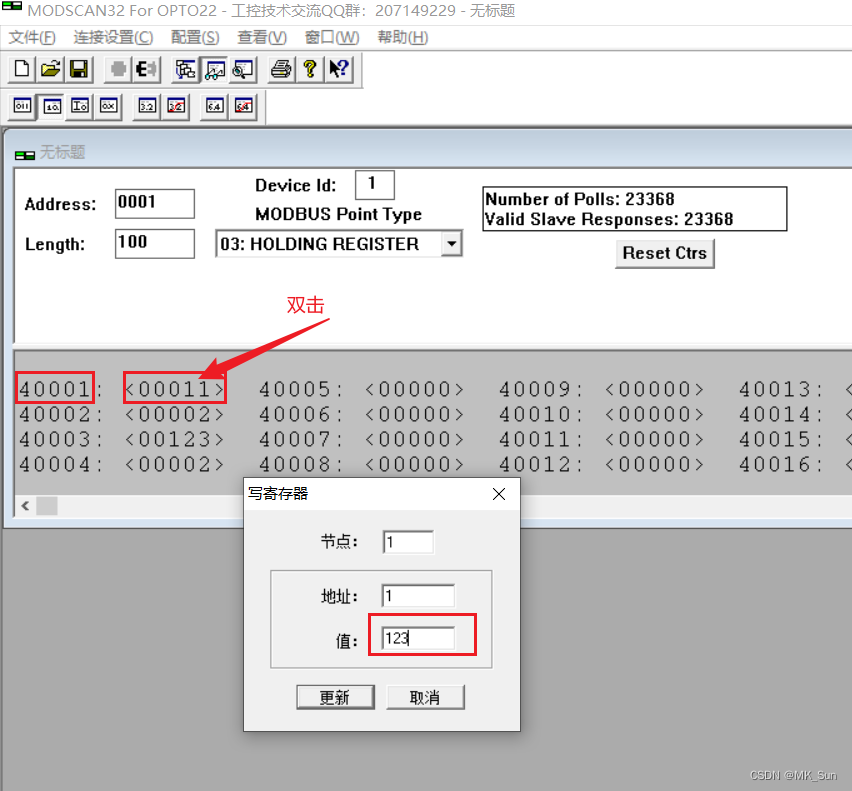Open the 查看(V) menu

[262, 37]
